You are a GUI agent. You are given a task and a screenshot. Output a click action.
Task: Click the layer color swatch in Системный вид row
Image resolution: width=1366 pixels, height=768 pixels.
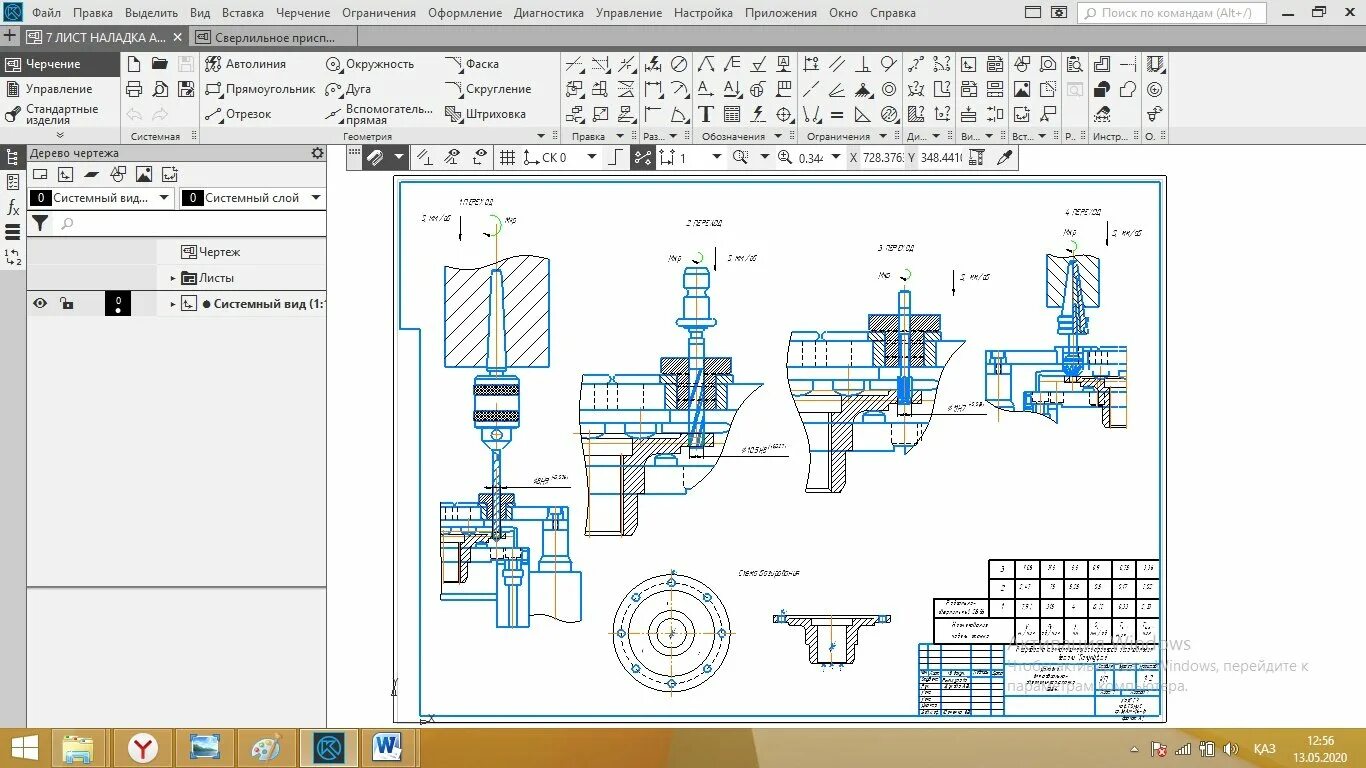(x=118, y=304)
